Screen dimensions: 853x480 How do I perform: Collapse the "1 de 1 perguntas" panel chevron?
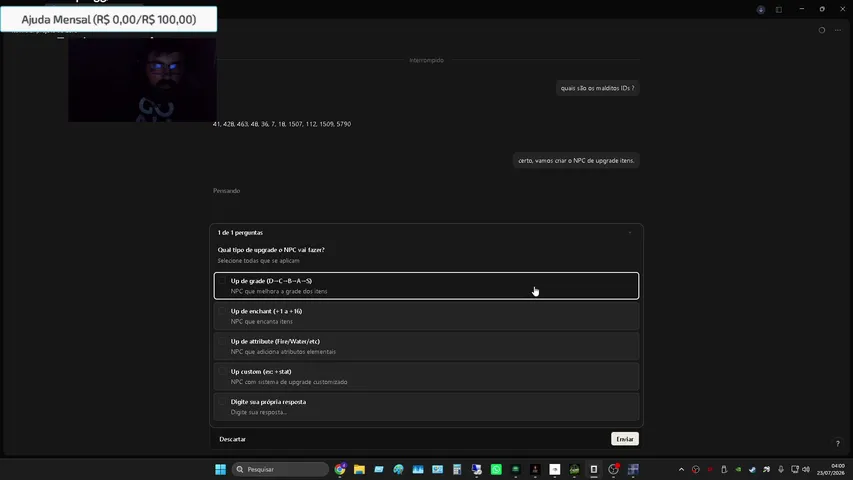coord(630,233)
